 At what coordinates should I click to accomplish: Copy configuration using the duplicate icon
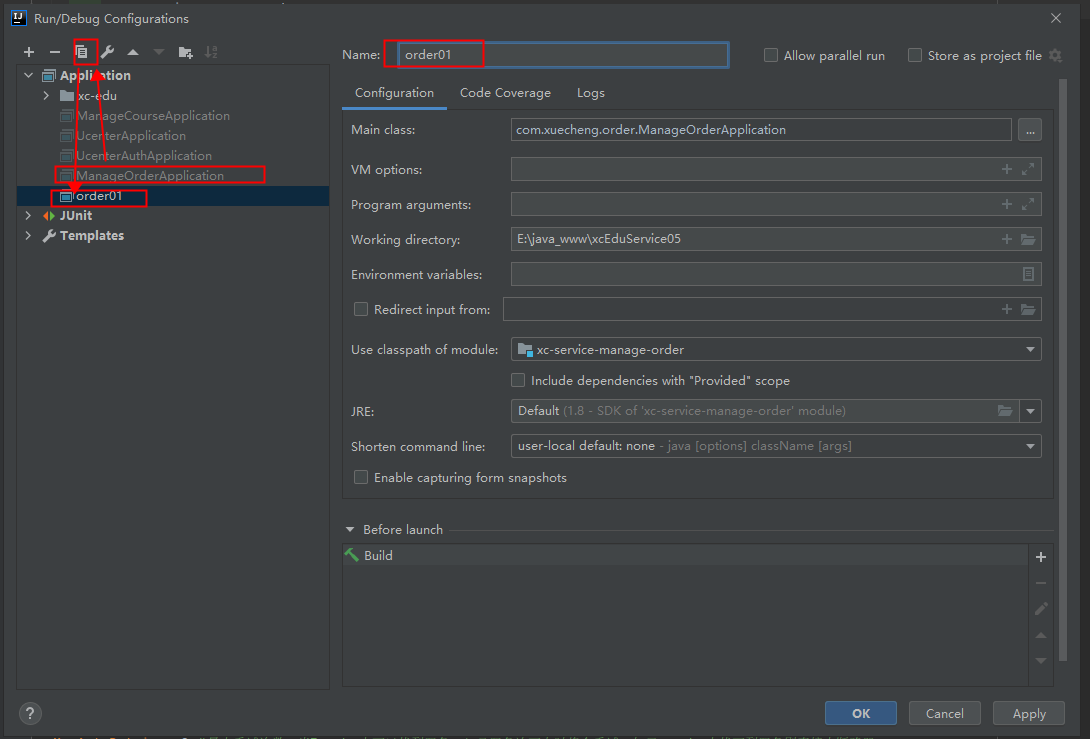point(81,52)
